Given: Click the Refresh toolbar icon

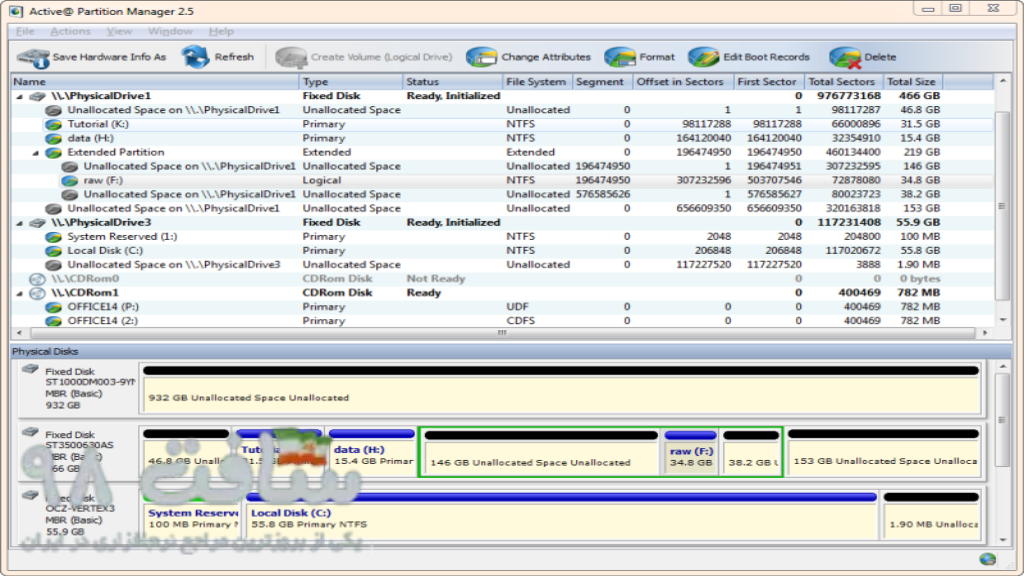Looking at the screenshot, I should coord(195,57).
